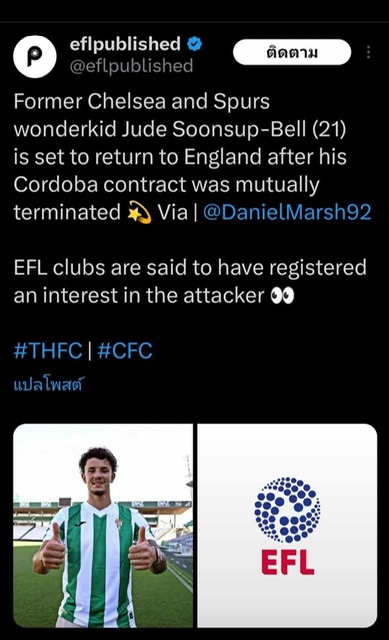This screenshot has height=640, width=389.
Task: Open the #CFC hashtag
Action: point(125,350)
